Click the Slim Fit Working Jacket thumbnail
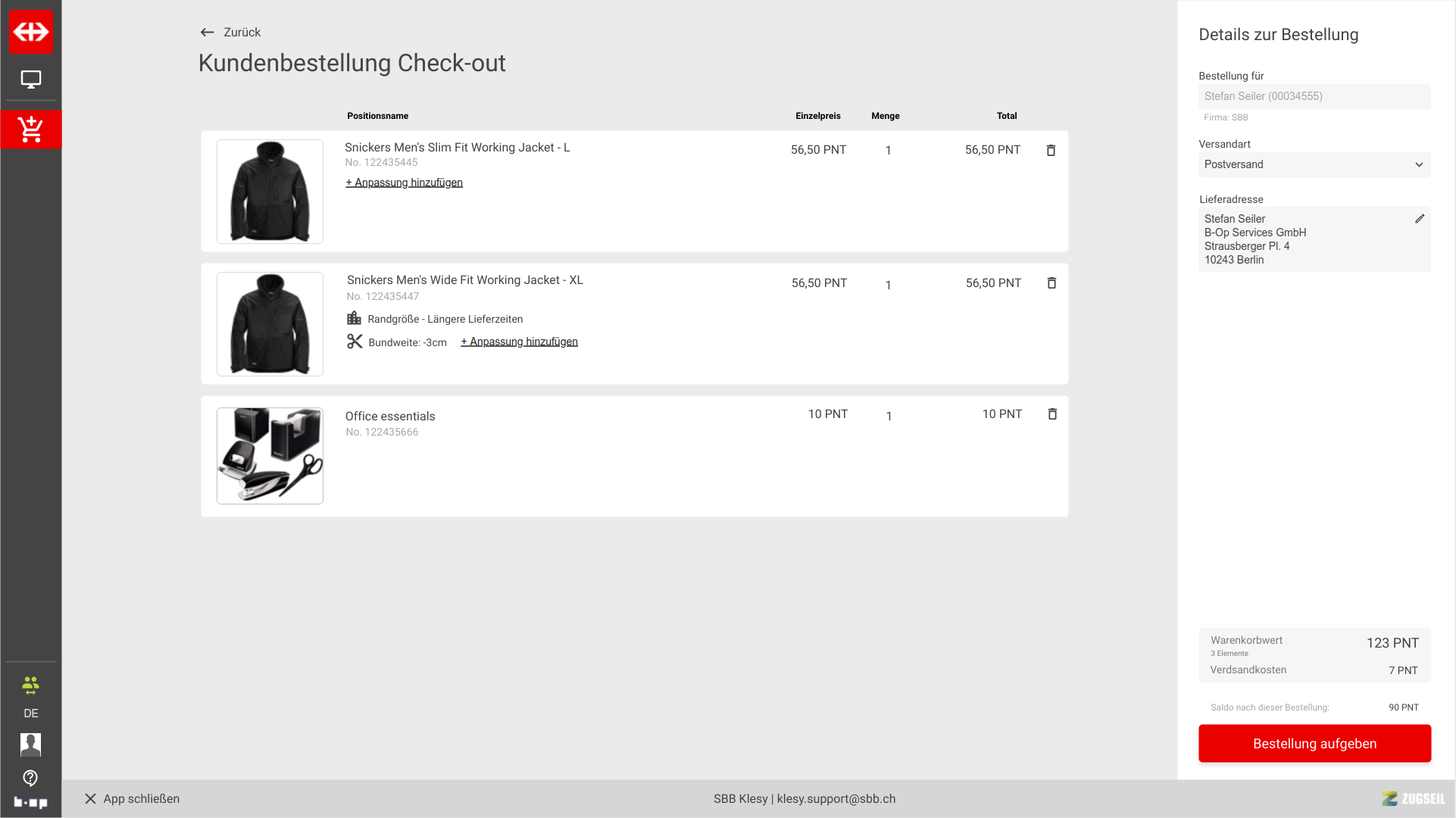Screen dimensions: 1456x818 click(270, 192)
